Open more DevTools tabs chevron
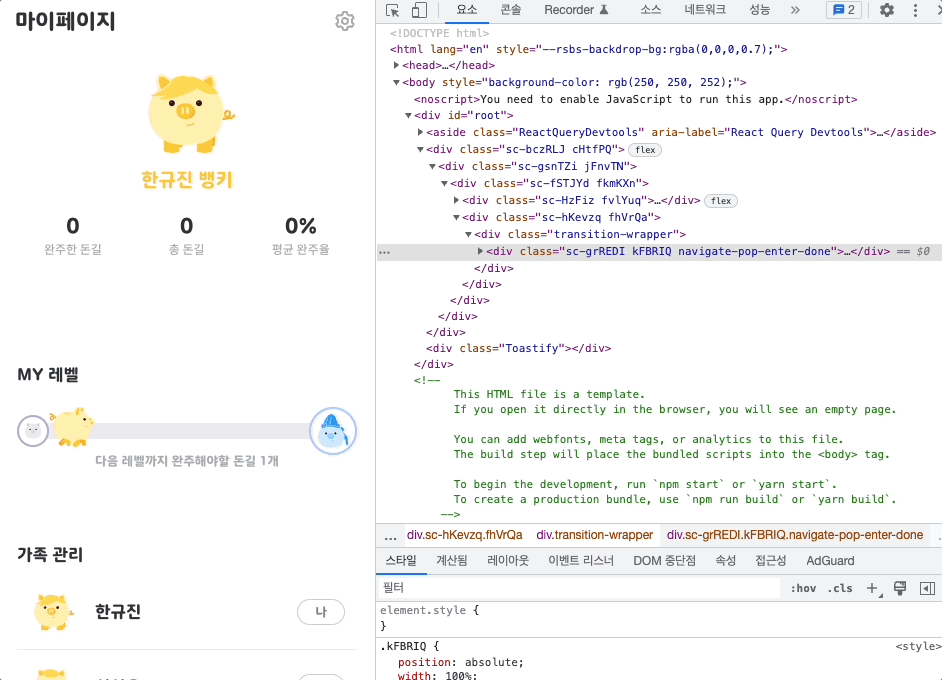 (x=795, y=10)
